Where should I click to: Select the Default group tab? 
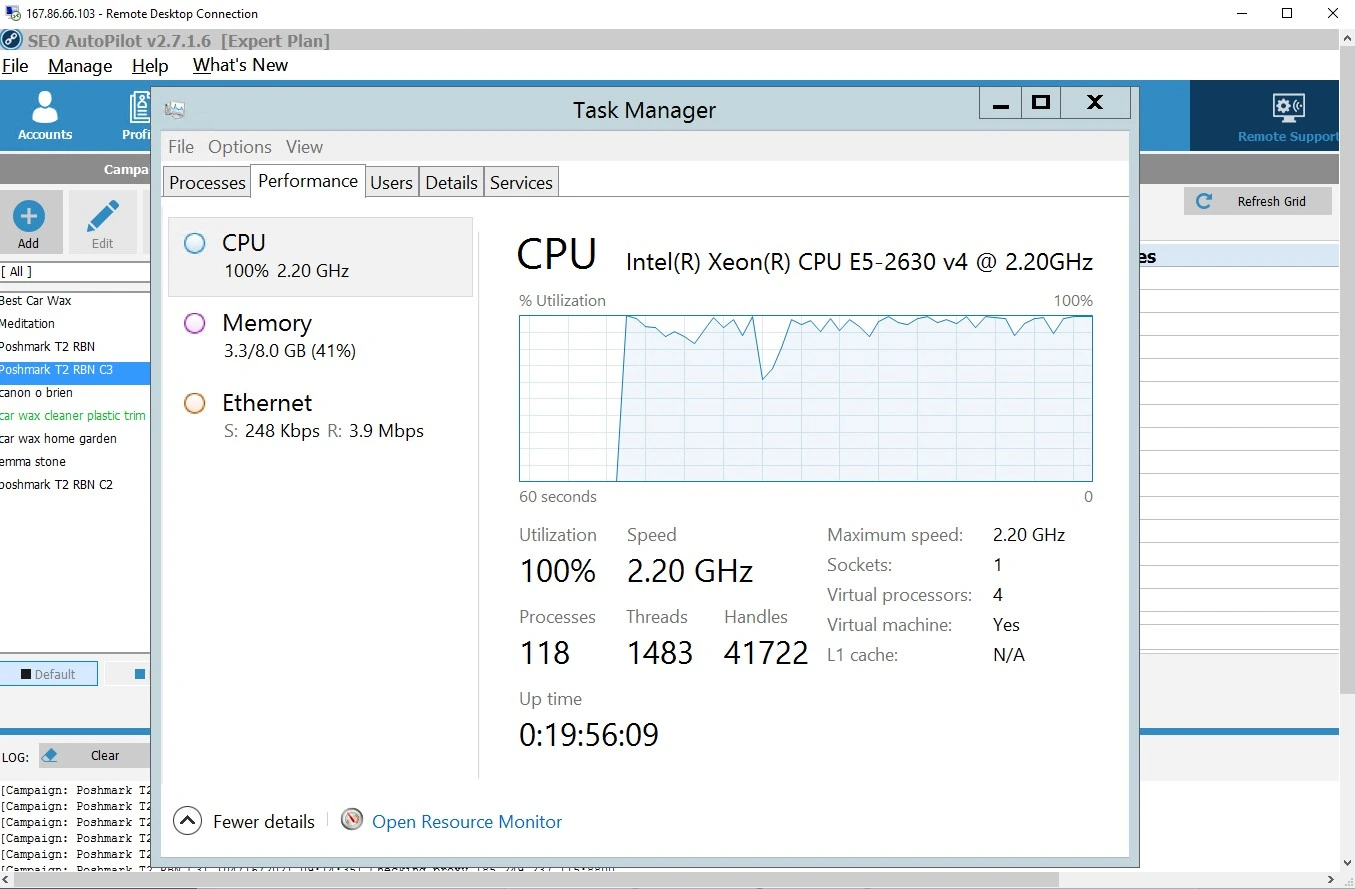pos(49,674)
